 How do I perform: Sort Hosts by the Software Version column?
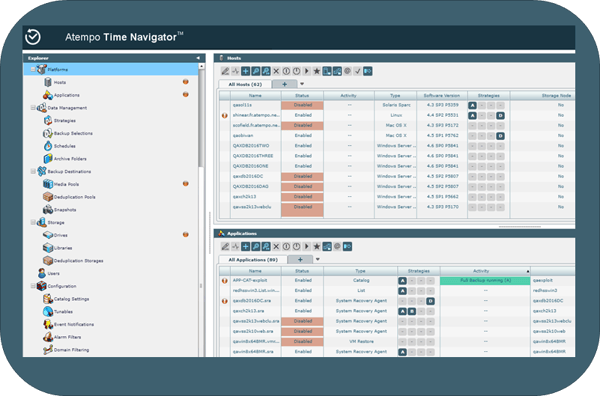tap(442, 96)
